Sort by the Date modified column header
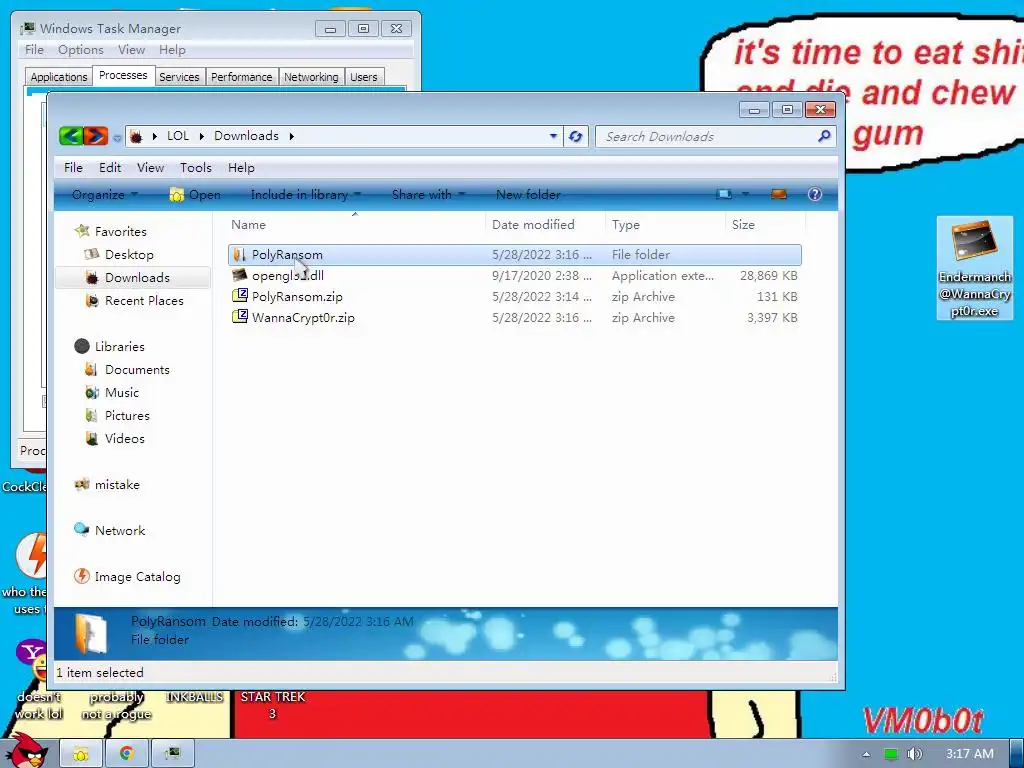Image resolution: width=1024 pixels, height=768 pixels. [545, 225]
